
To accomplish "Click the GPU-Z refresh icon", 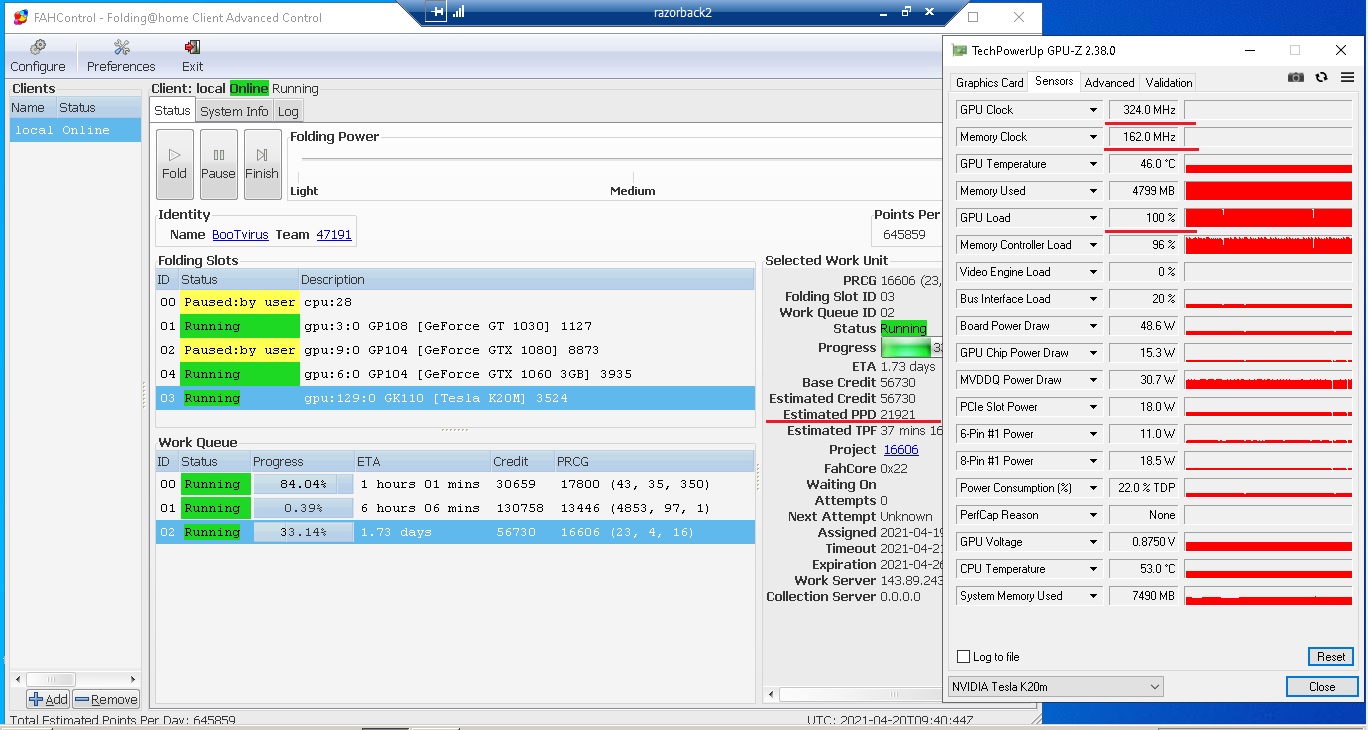I will point(1321,77).
